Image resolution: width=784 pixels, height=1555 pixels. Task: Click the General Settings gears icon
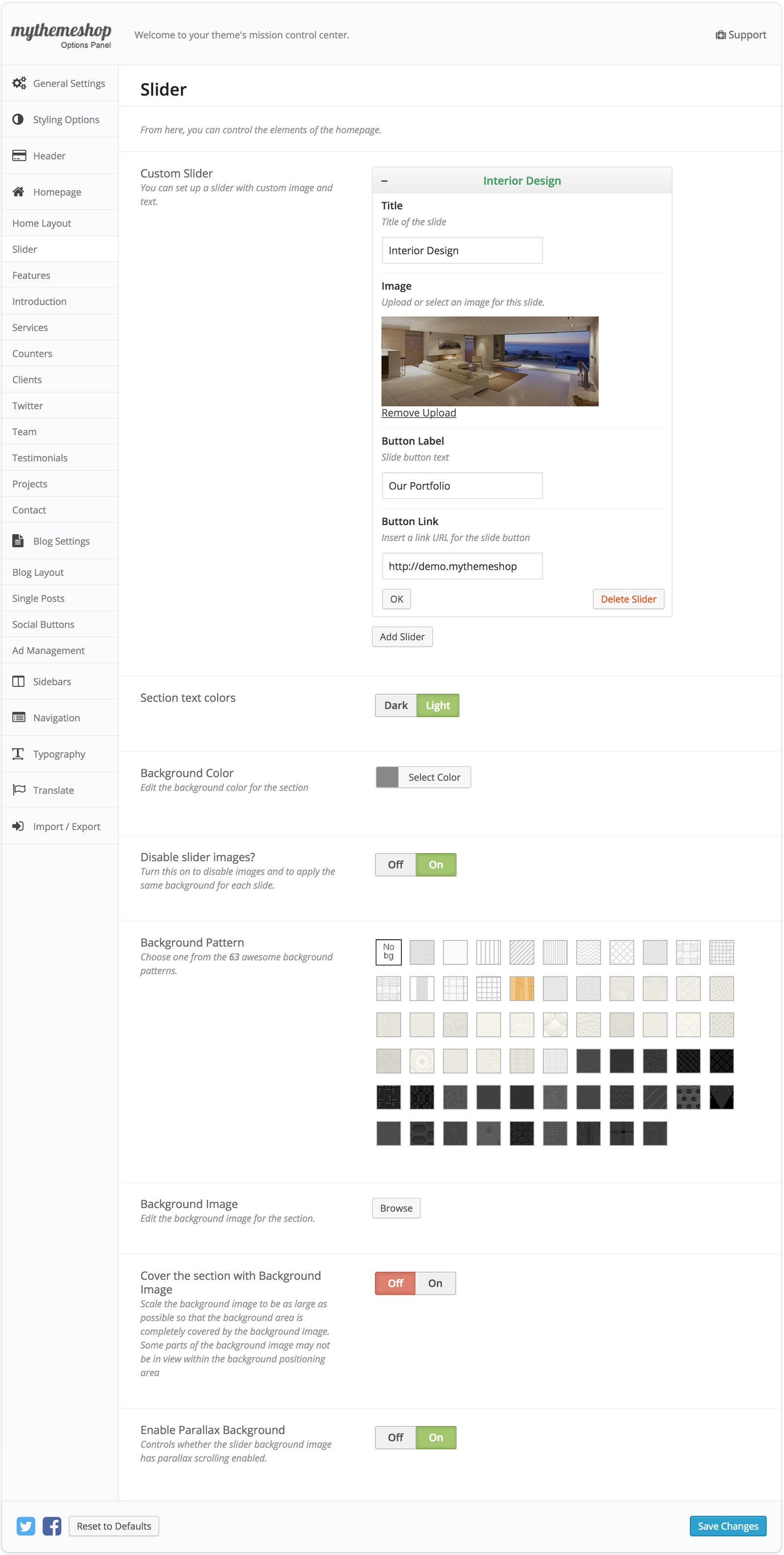(19, 83)
